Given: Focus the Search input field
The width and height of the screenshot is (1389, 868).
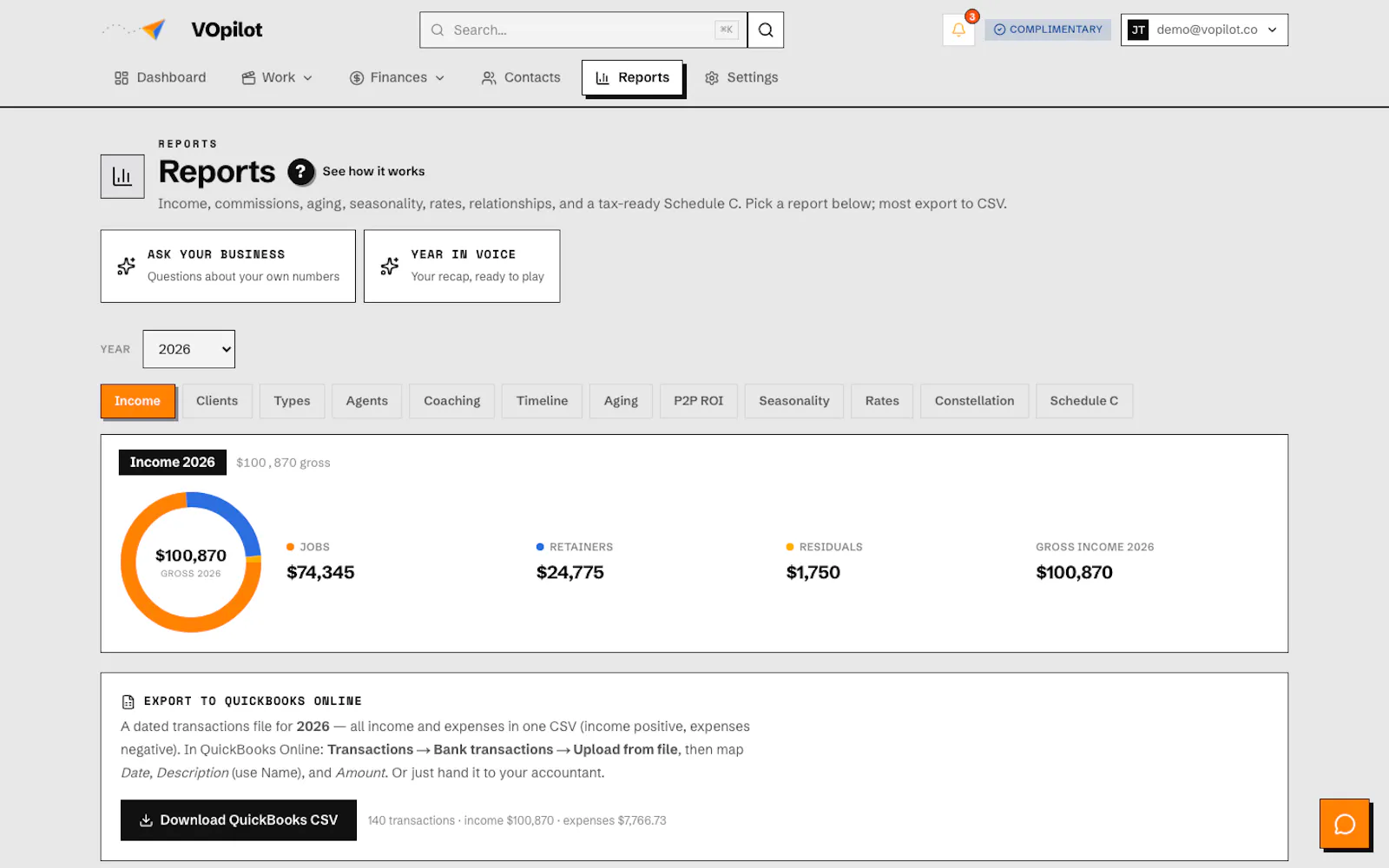Looking at the screenshot, I should 583,30.
